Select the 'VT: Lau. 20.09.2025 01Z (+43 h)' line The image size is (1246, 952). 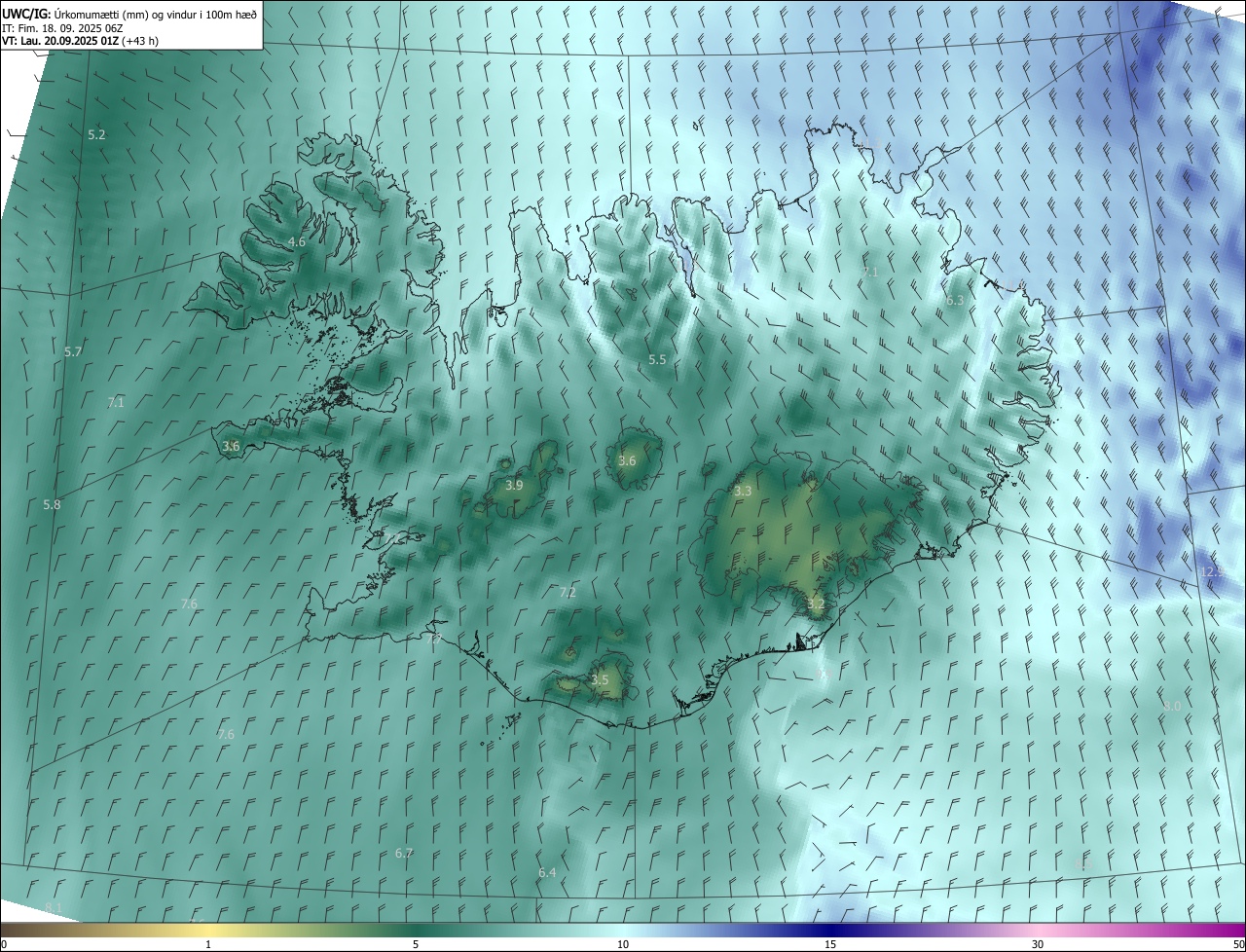[80, 41]
